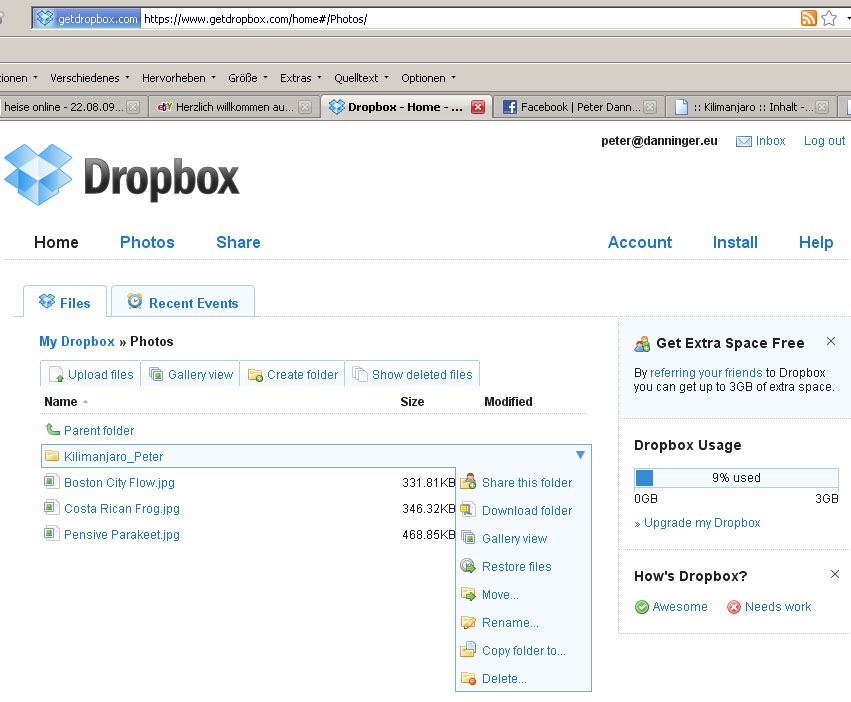Open the Install navigation link
Viewport: 851px width, 702px height.
click(735, 242)
